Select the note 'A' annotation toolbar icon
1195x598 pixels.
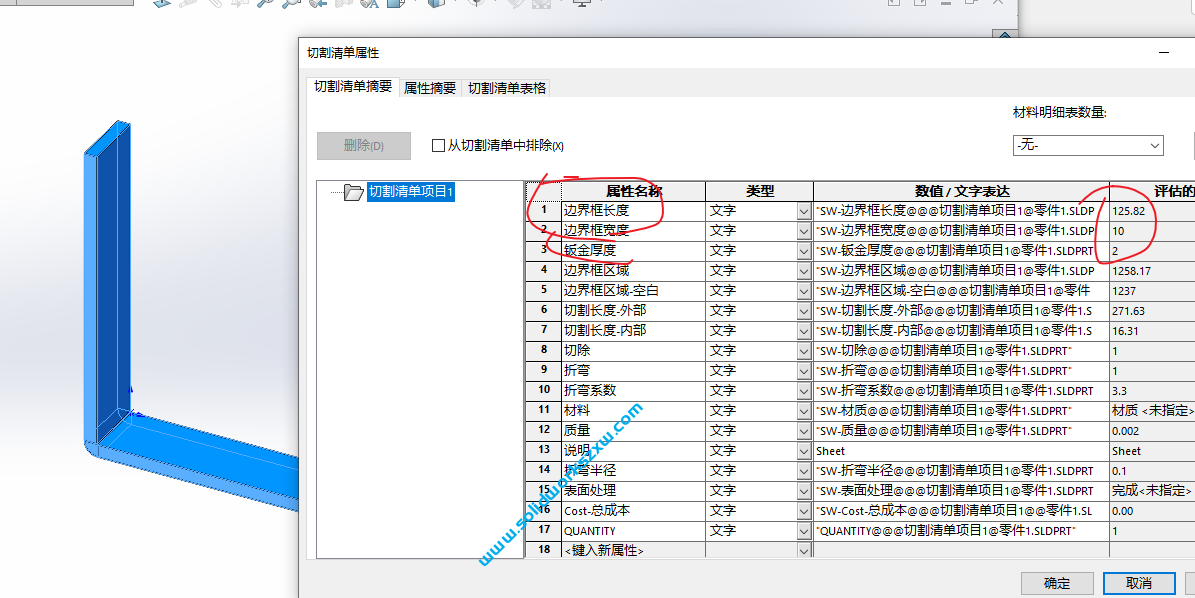point(371,5)
